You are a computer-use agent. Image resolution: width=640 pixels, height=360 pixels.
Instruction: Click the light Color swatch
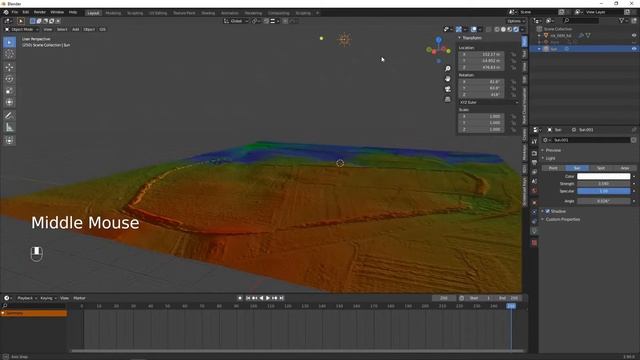[x=604, y=176]
